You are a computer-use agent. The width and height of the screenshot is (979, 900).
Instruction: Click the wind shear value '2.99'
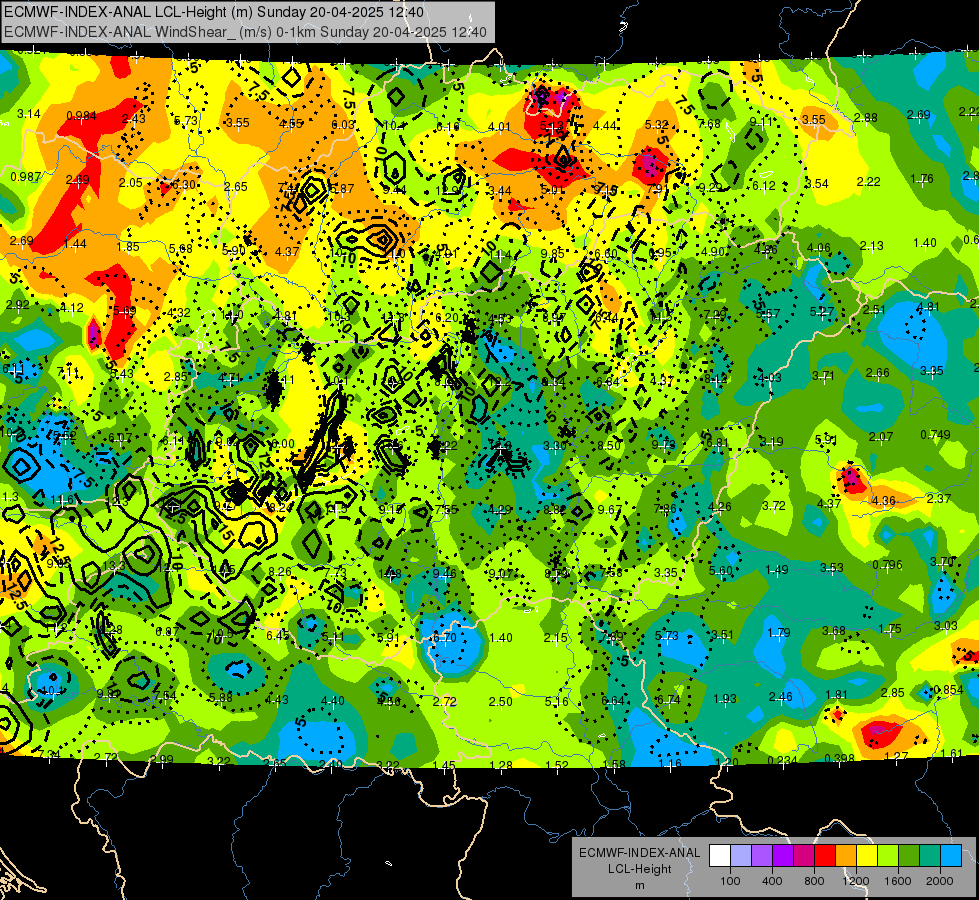click(162, 759)
